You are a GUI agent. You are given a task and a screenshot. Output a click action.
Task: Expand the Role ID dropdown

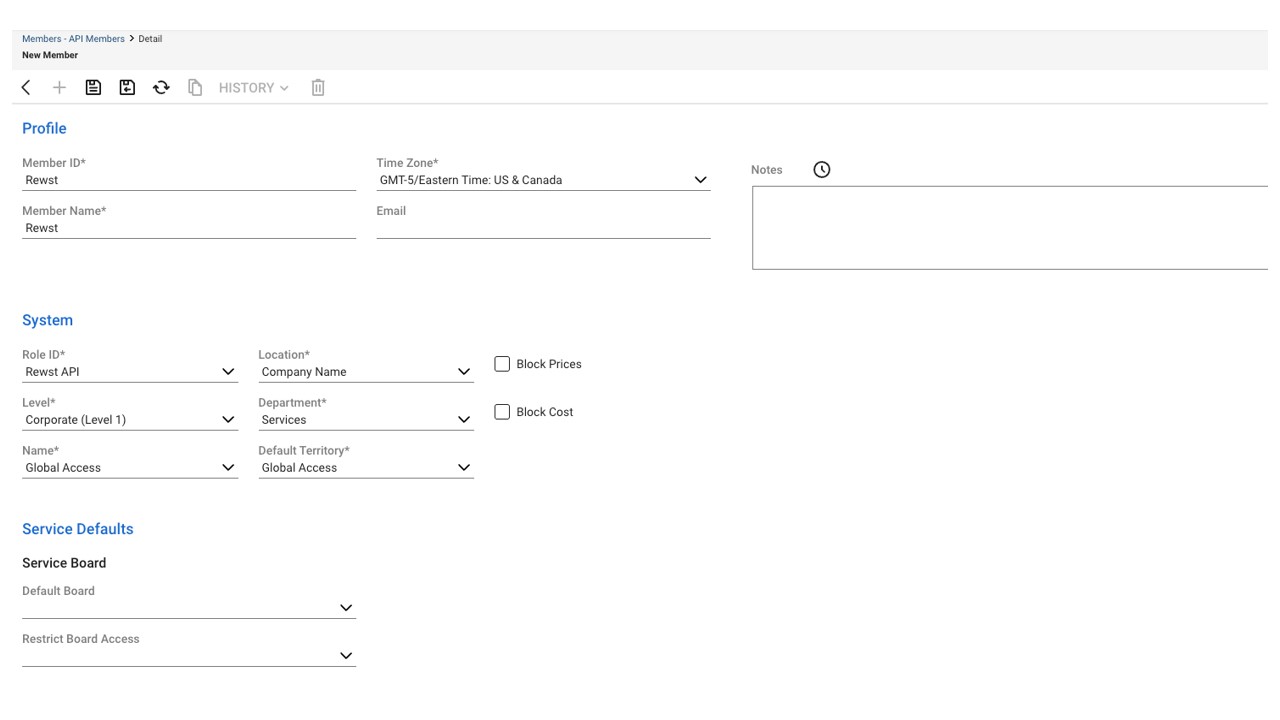click(228, 371)
